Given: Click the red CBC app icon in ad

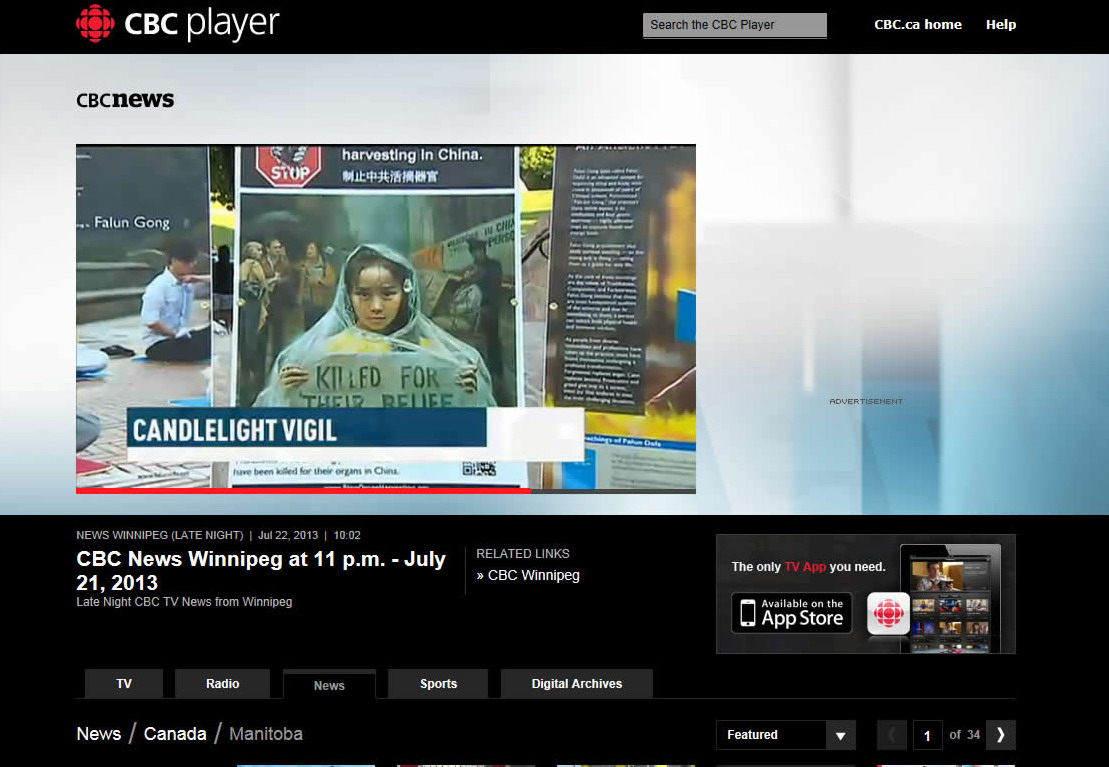Looking at the screenshot, I should click(x=888, y=613).
